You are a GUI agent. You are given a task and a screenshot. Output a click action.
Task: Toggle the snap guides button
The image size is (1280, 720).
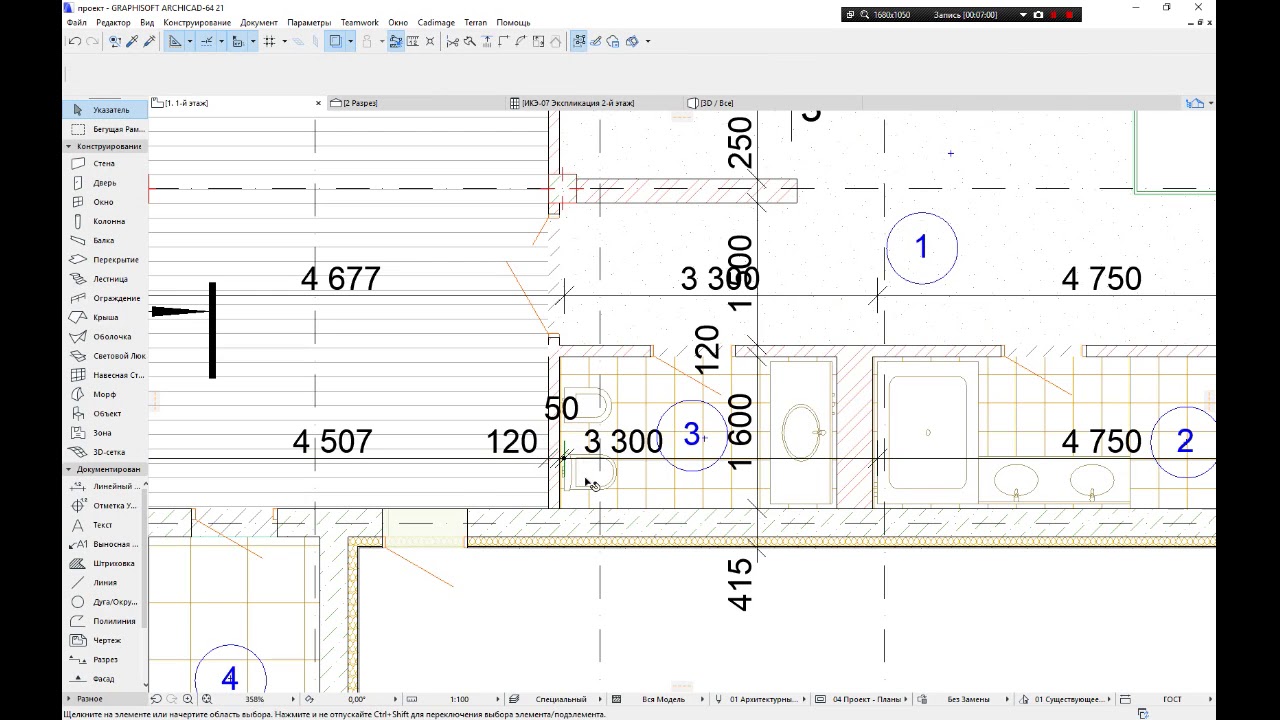[206, 41]
